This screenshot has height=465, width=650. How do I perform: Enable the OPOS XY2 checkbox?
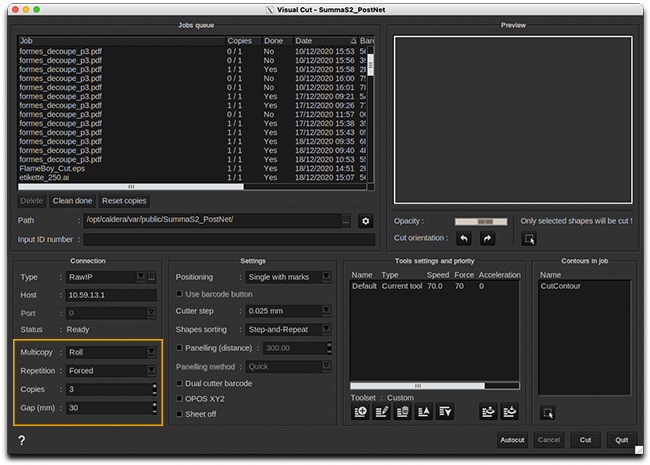(180, 398)
